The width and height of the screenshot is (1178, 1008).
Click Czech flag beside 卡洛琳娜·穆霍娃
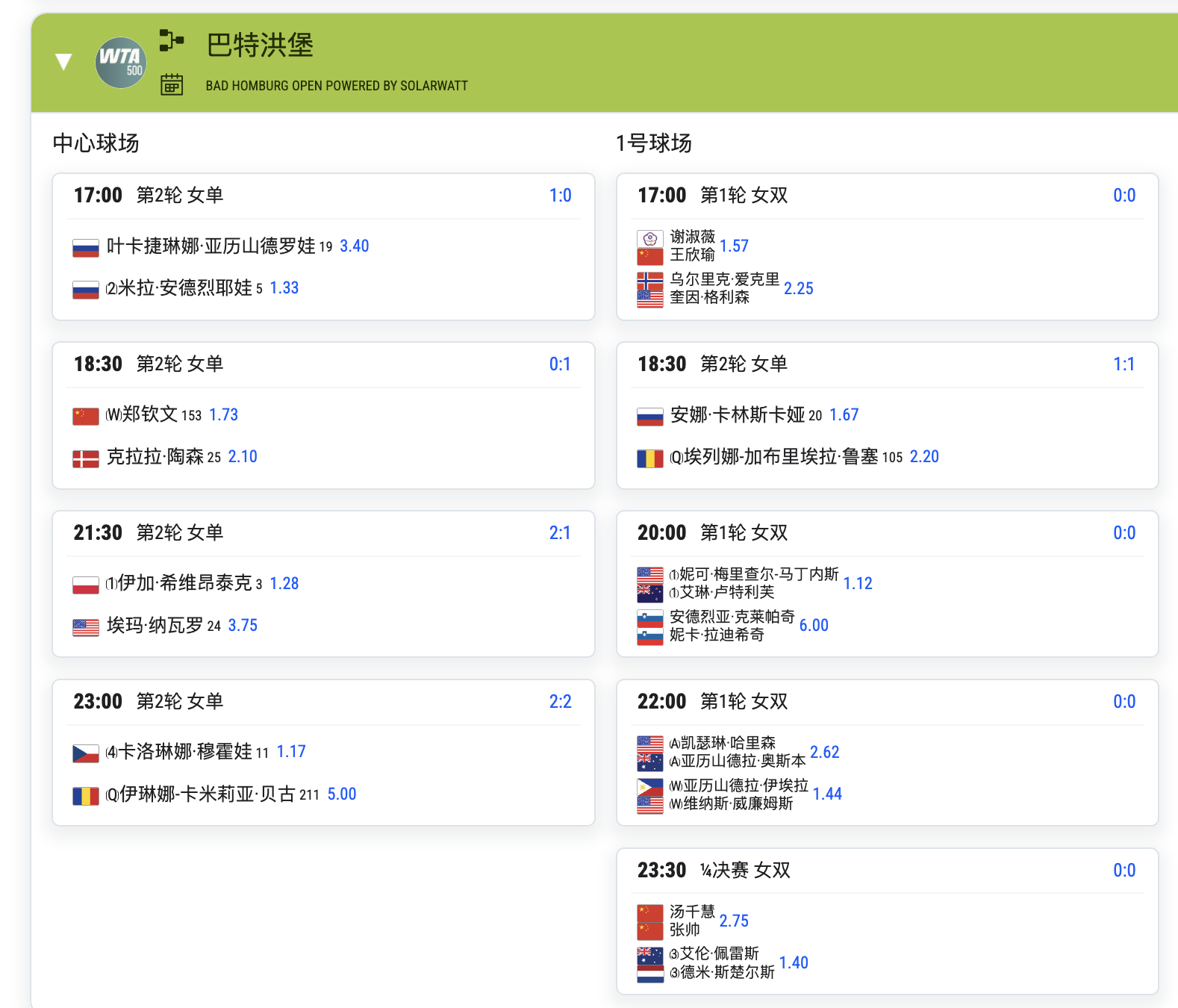coord(86,753)
